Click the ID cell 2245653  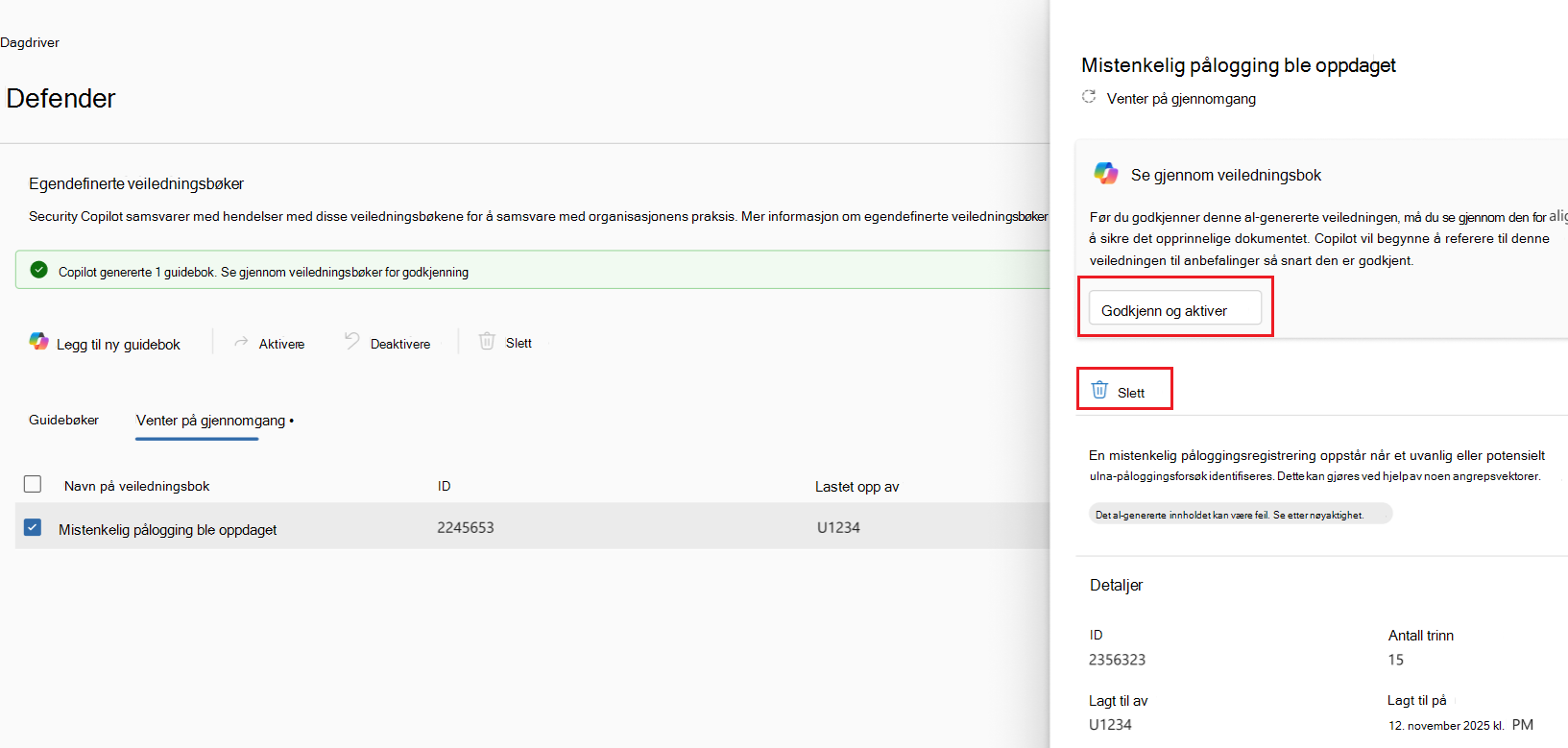[466, 527]
